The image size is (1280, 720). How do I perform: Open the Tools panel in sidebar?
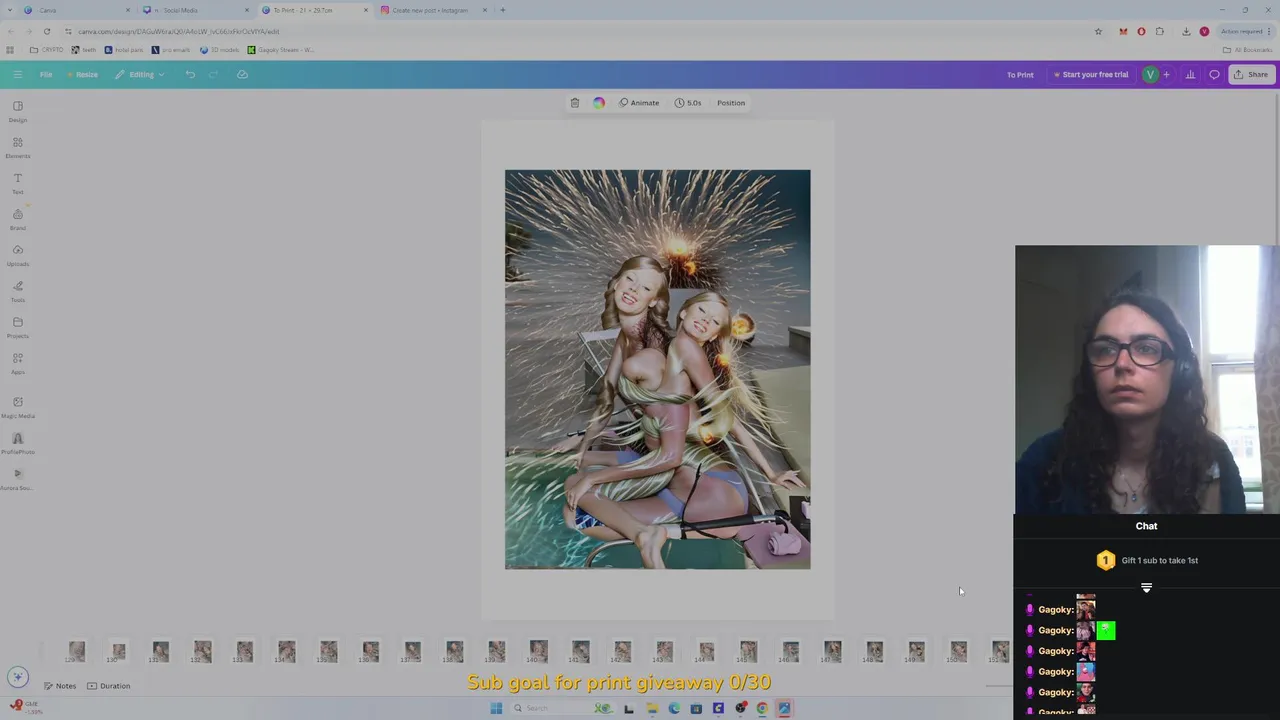[x=17, y=291]
